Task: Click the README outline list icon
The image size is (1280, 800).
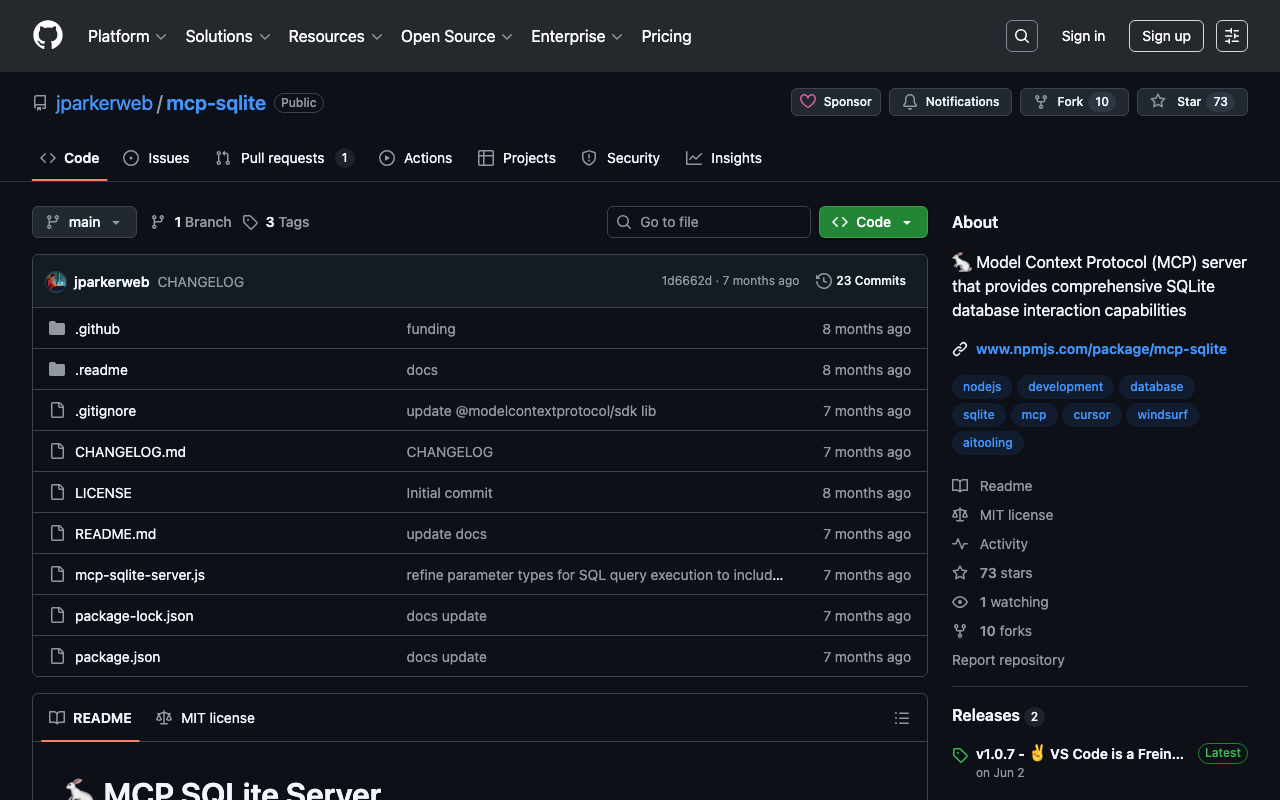Action: tap(901, 718)
